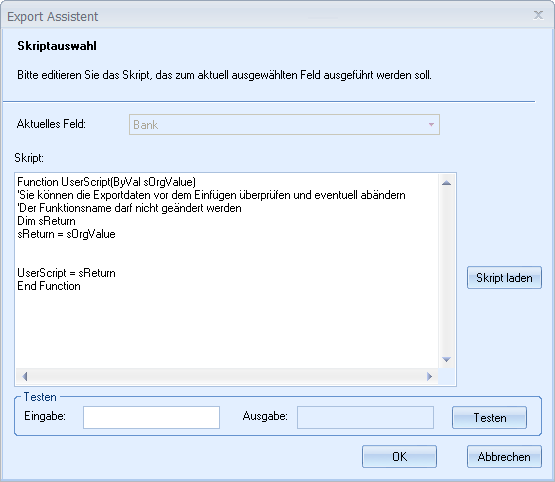The height and width of the screenshot is (482, 555).
Task: Click the Testen button
Action: 490,418
